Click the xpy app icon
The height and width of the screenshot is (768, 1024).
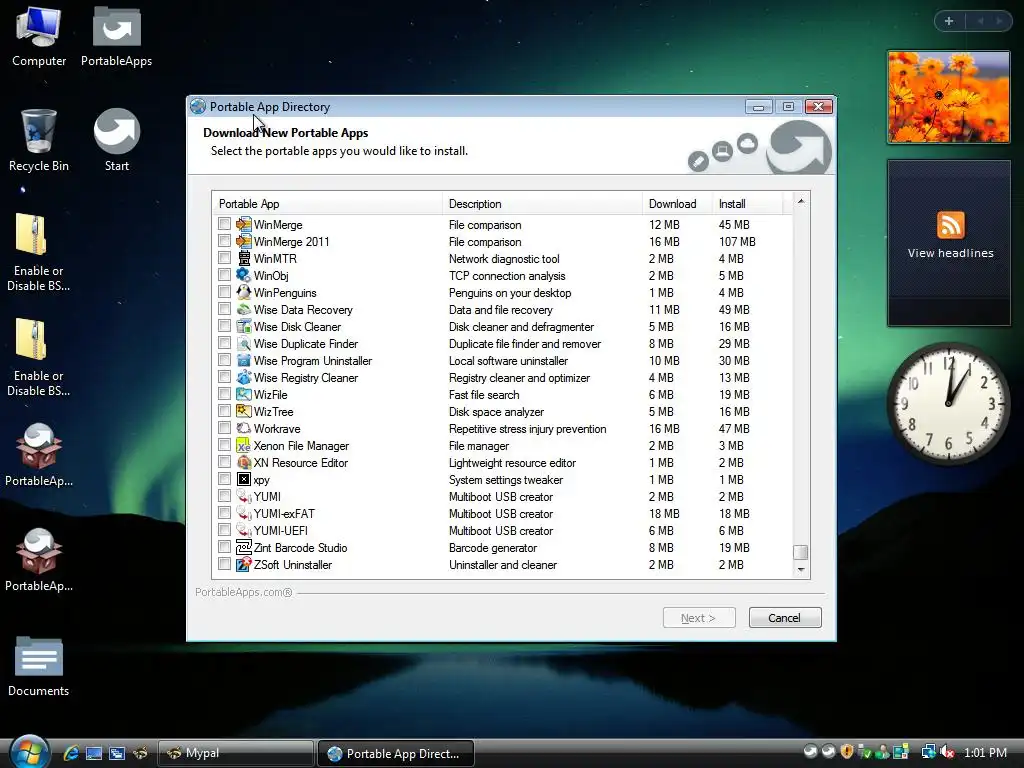244,479
